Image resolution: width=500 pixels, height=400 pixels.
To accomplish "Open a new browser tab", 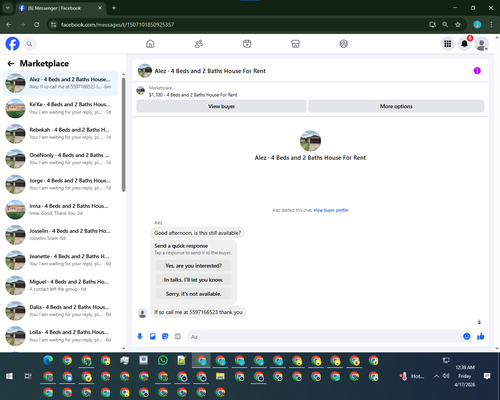I will [114, 8].
